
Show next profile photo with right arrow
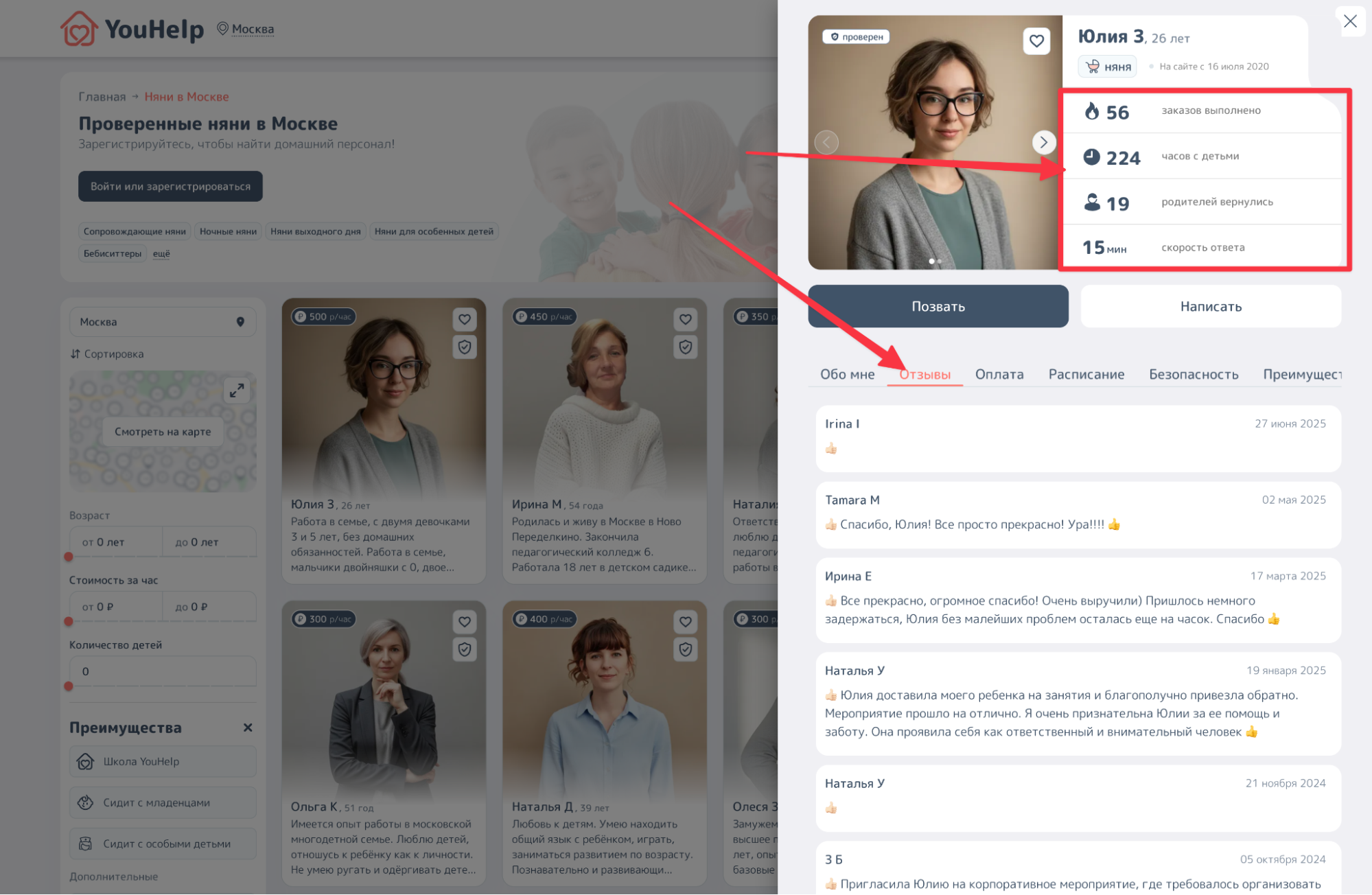pyautogui.click(x=1043, y=142)
